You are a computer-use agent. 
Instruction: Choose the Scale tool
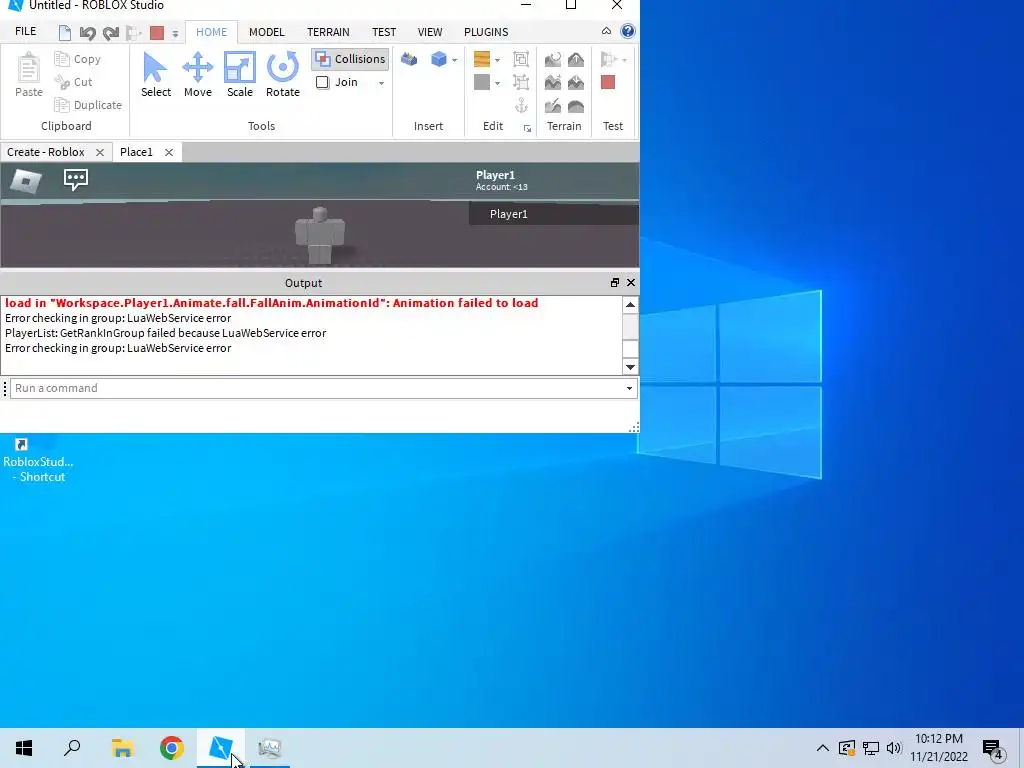pyautogui.click(x=240, y=75)
